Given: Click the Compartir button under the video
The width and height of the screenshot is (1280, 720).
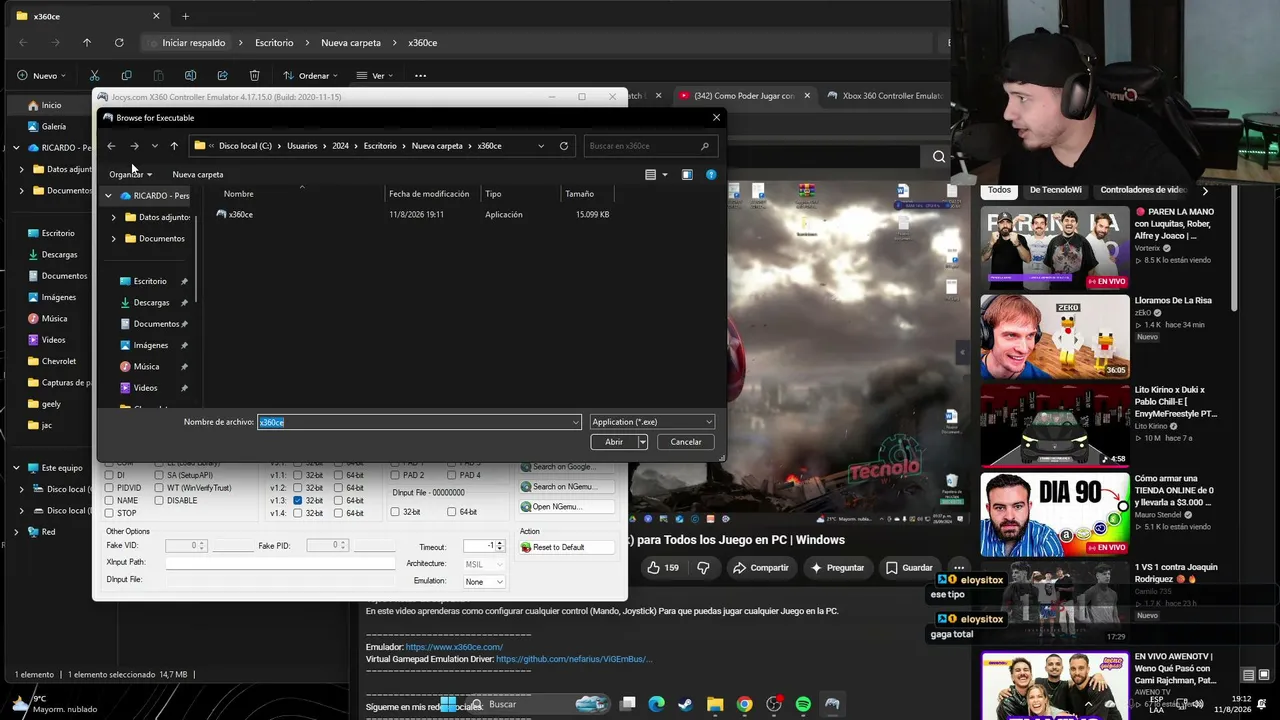Looking at the screenshot, I should [x=760, y=567].
